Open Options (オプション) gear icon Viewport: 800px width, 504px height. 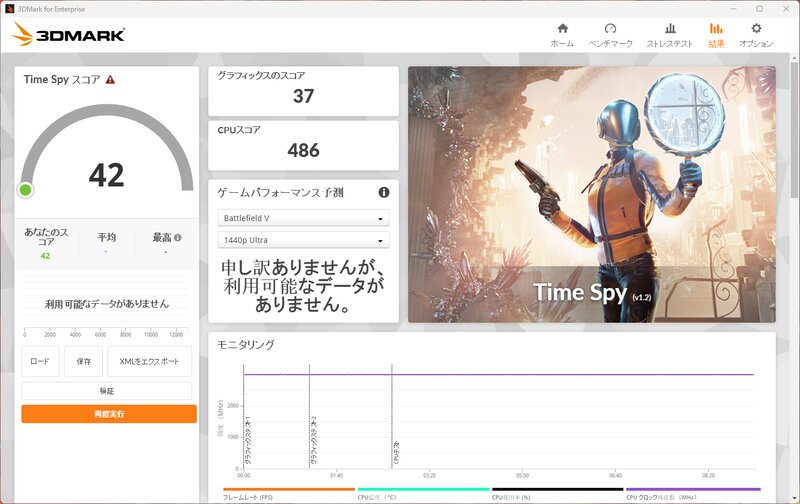(x=756, y=29)
